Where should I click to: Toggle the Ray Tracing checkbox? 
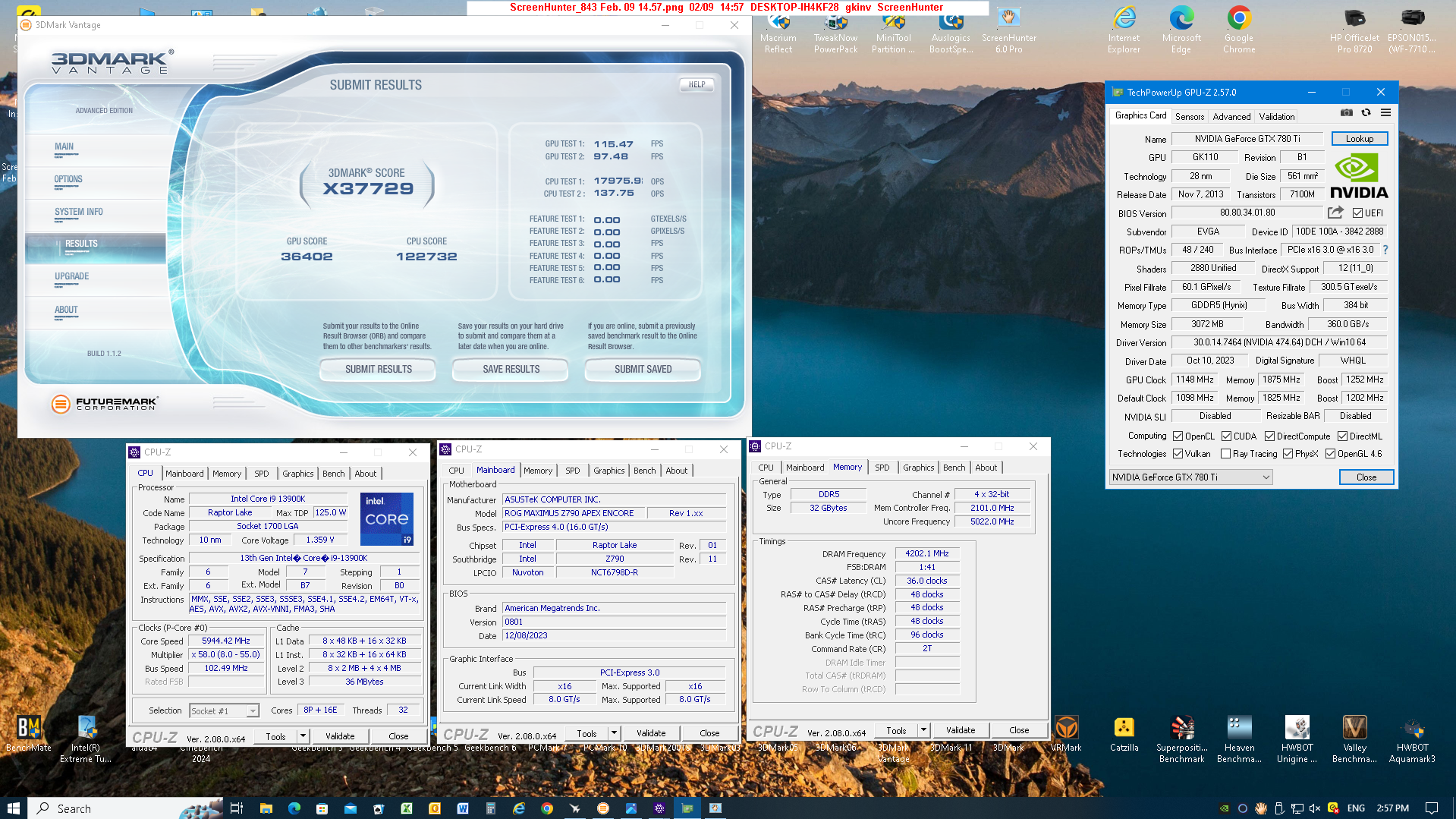(1225, 454)
